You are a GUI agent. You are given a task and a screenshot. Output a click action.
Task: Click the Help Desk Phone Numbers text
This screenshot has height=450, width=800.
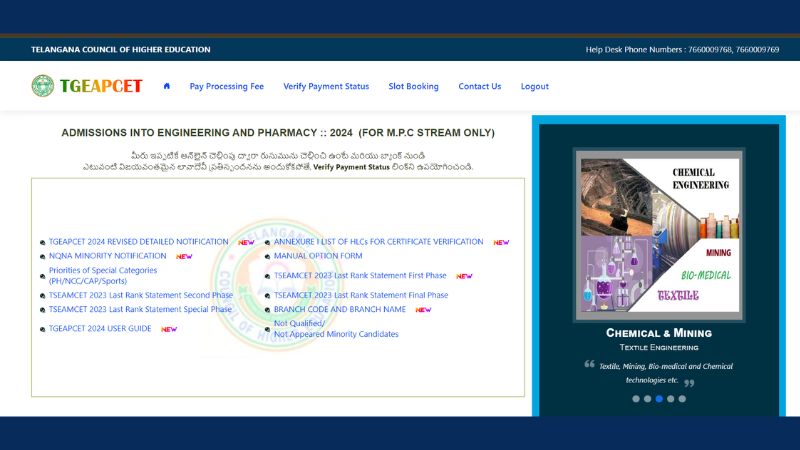point(682,49)
